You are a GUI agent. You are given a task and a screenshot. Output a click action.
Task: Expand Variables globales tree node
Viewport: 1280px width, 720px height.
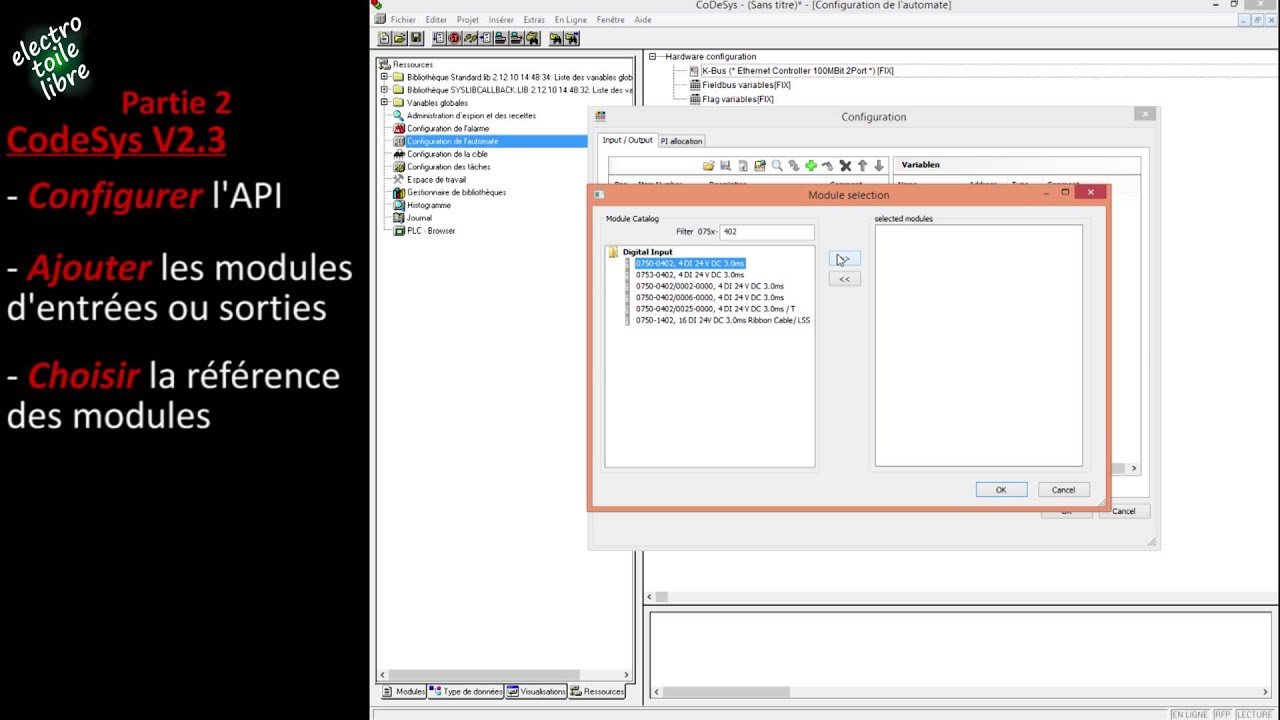(384, 102)
